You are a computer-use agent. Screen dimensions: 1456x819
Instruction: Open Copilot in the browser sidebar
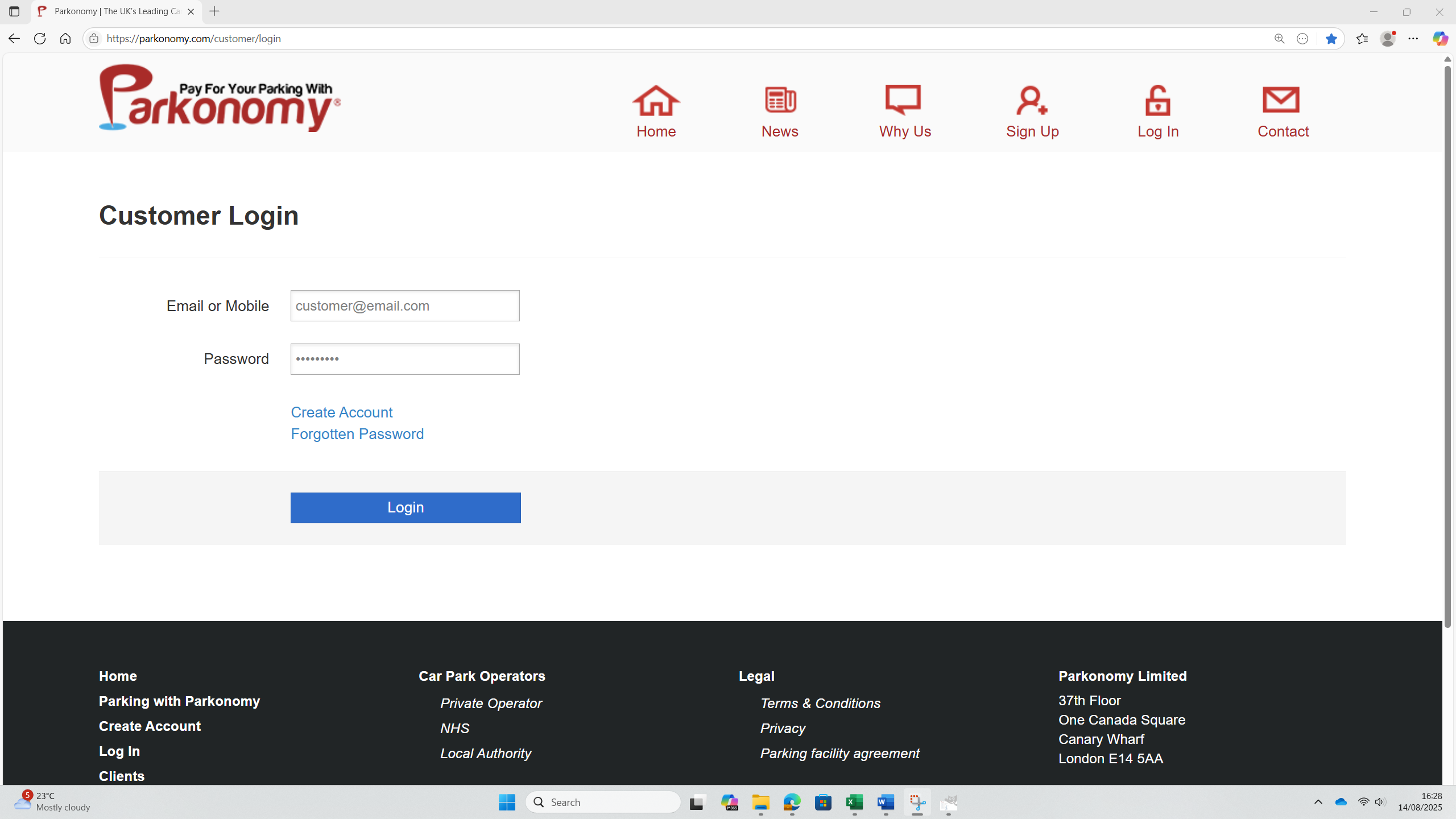click(1440, 39)
